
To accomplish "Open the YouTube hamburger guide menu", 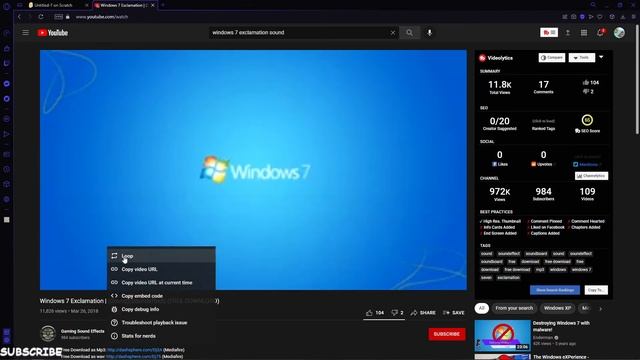I will 25,33.
